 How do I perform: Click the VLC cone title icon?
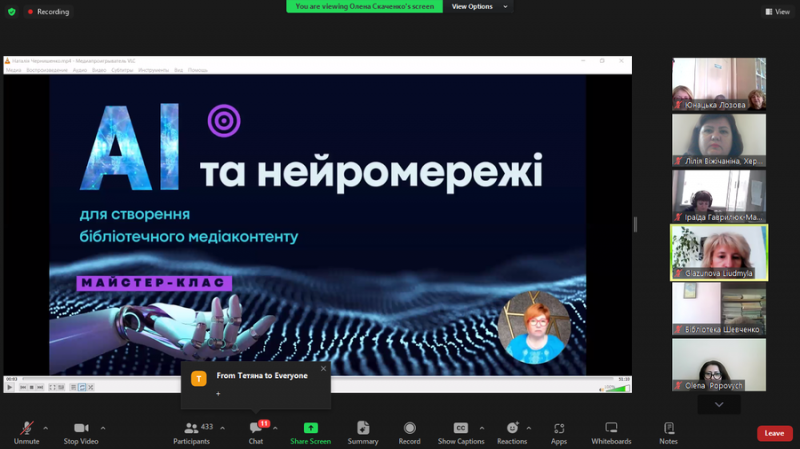tap(8, 61)
